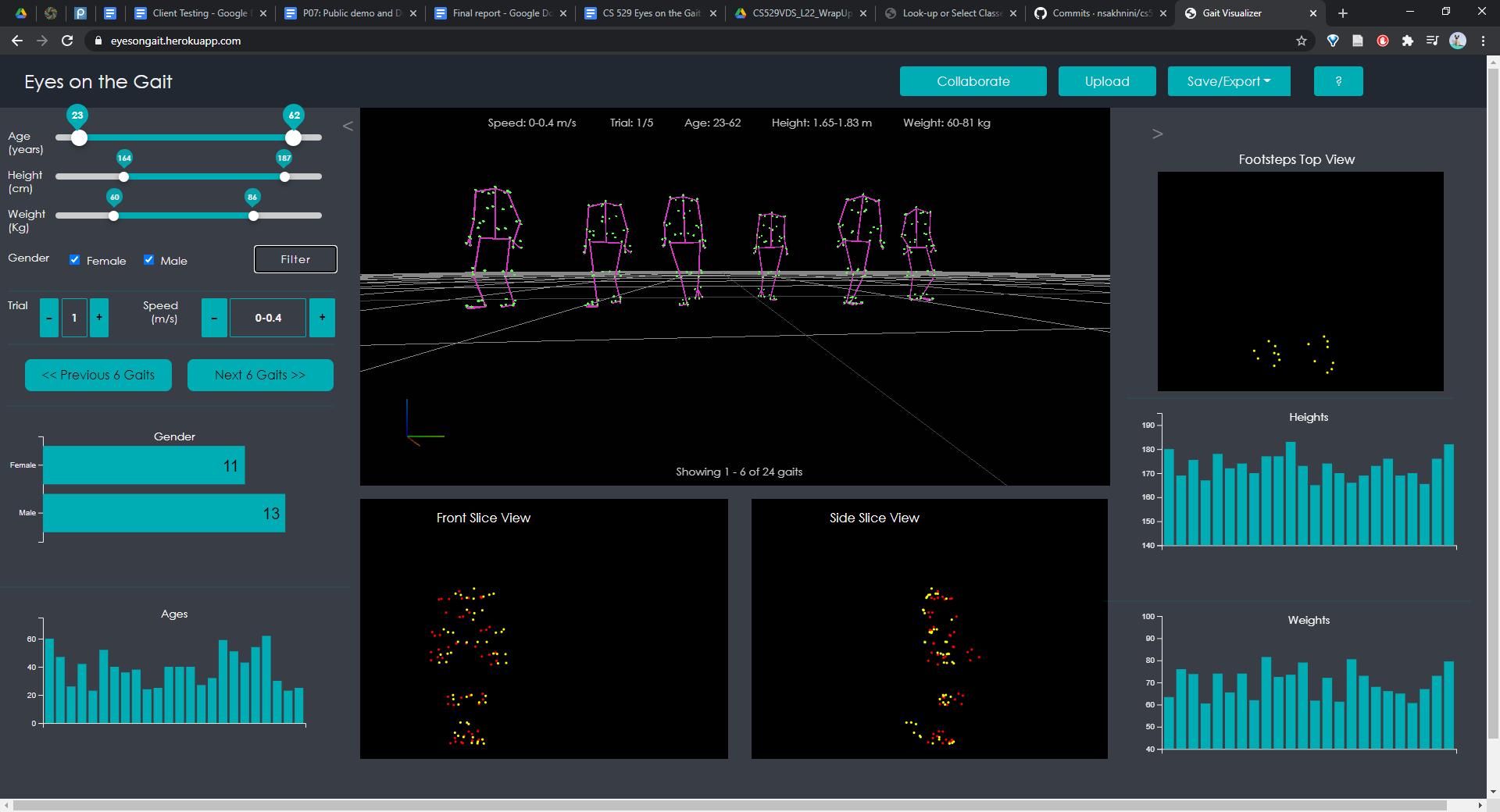Viewport: 1500px width, 812px height.
Task: Click the 'Speed: 0-0.4 m/s' header label
Action: pos(532,123)
